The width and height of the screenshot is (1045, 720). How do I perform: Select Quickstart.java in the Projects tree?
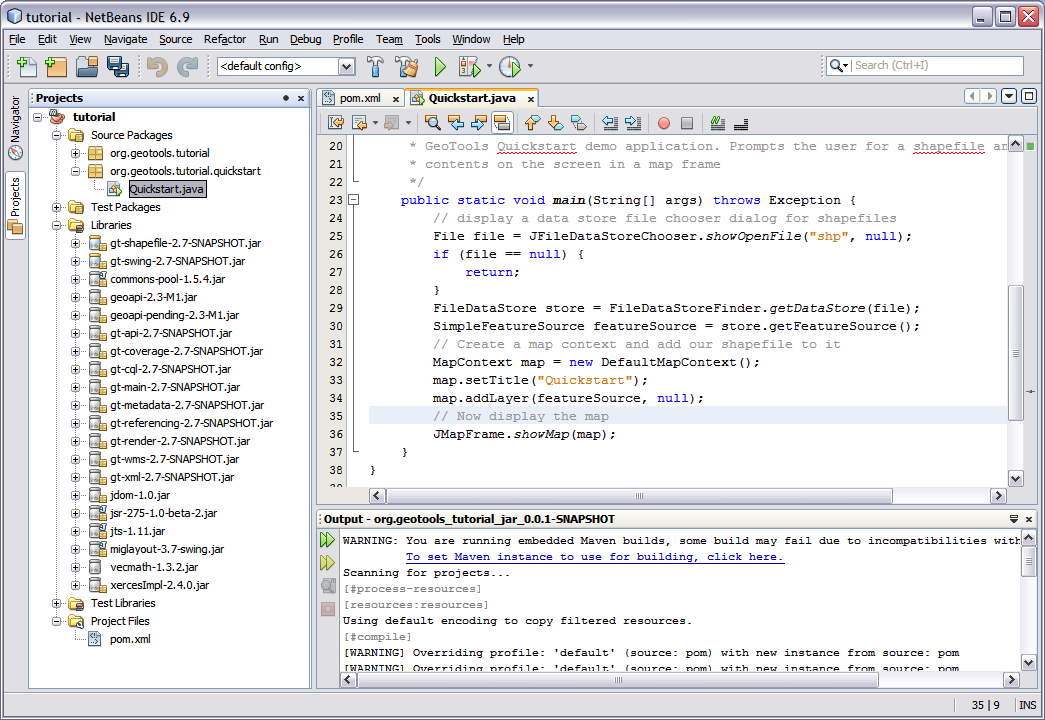point(166,189)
